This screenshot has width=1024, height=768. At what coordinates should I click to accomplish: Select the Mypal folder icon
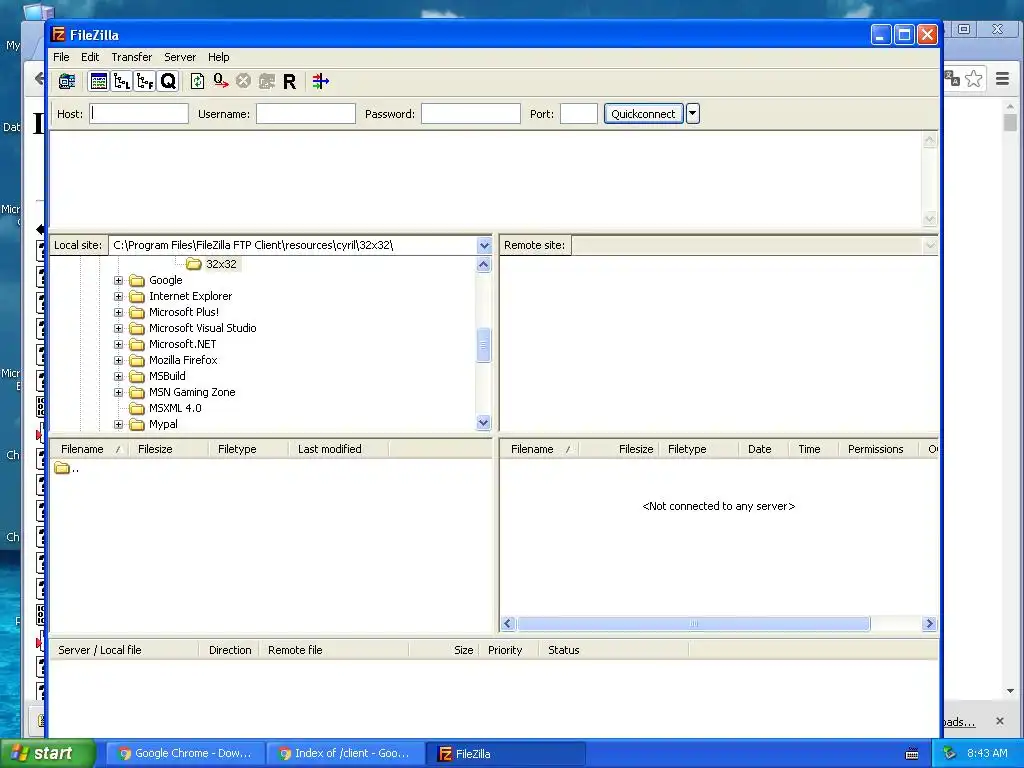pyautogui.click(x=136, y=424)
